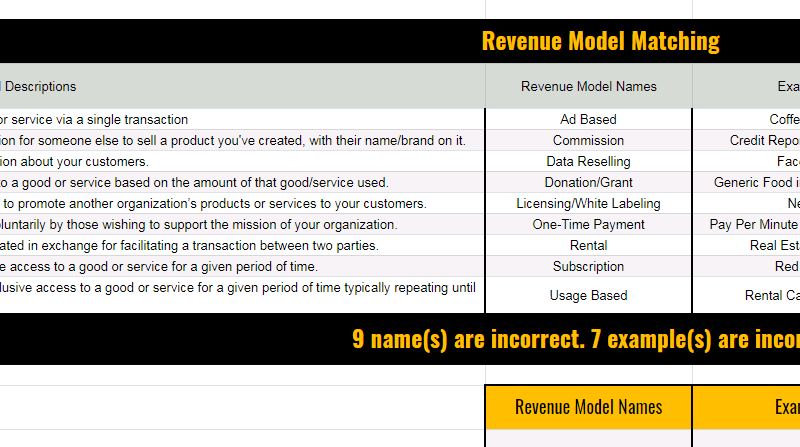The height and width of the screenshot is (447, 800).
Task: Select the 'One-Time Payment' cell
Action: (588, 224)
